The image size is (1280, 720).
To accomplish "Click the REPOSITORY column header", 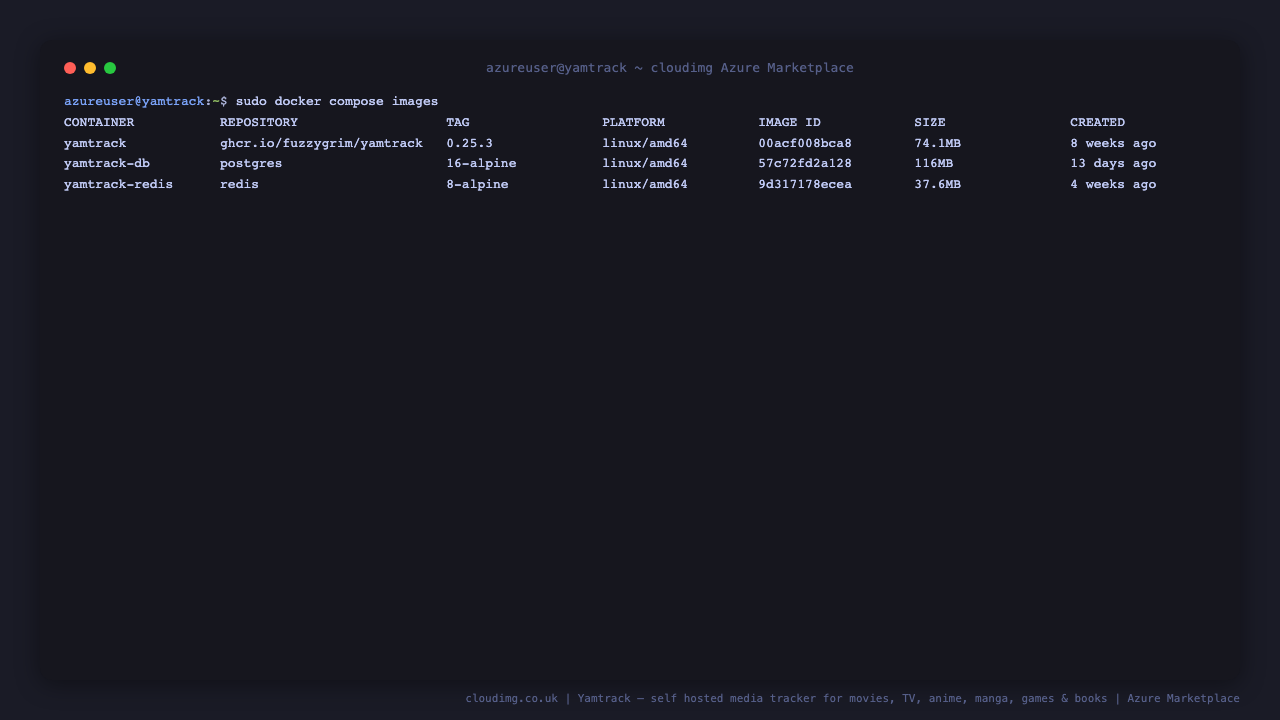I will click(259, 123).
